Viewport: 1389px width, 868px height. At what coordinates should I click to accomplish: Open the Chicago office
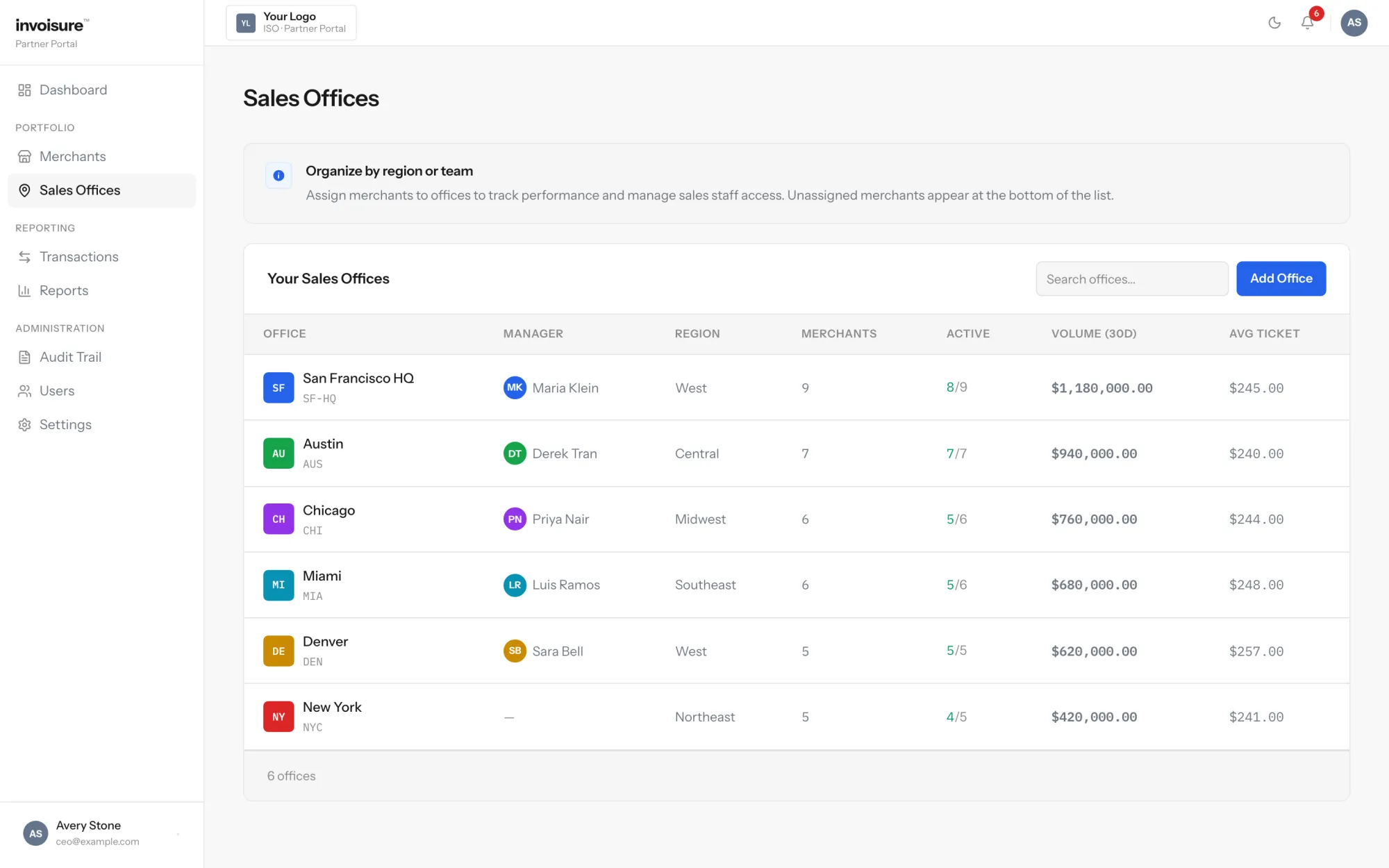[x=328, y=510]
